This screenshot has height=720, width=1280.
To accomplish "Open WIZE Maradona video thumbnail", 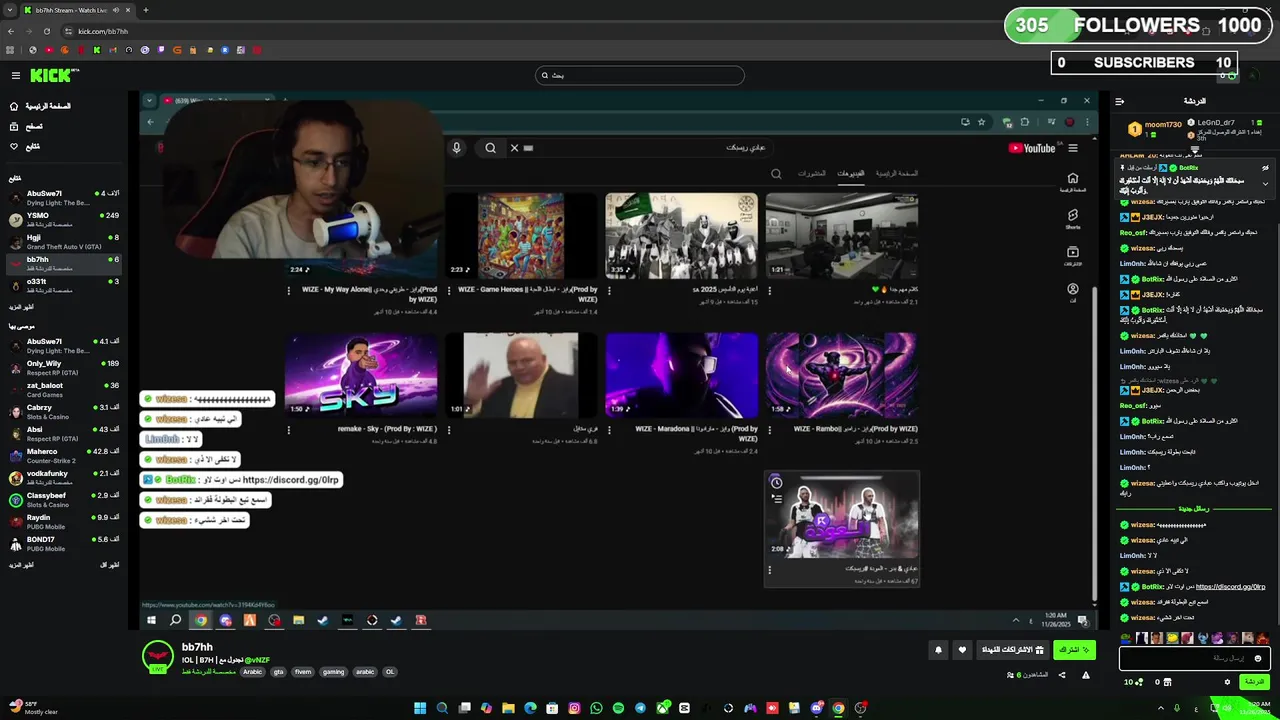I will point(681,375).
